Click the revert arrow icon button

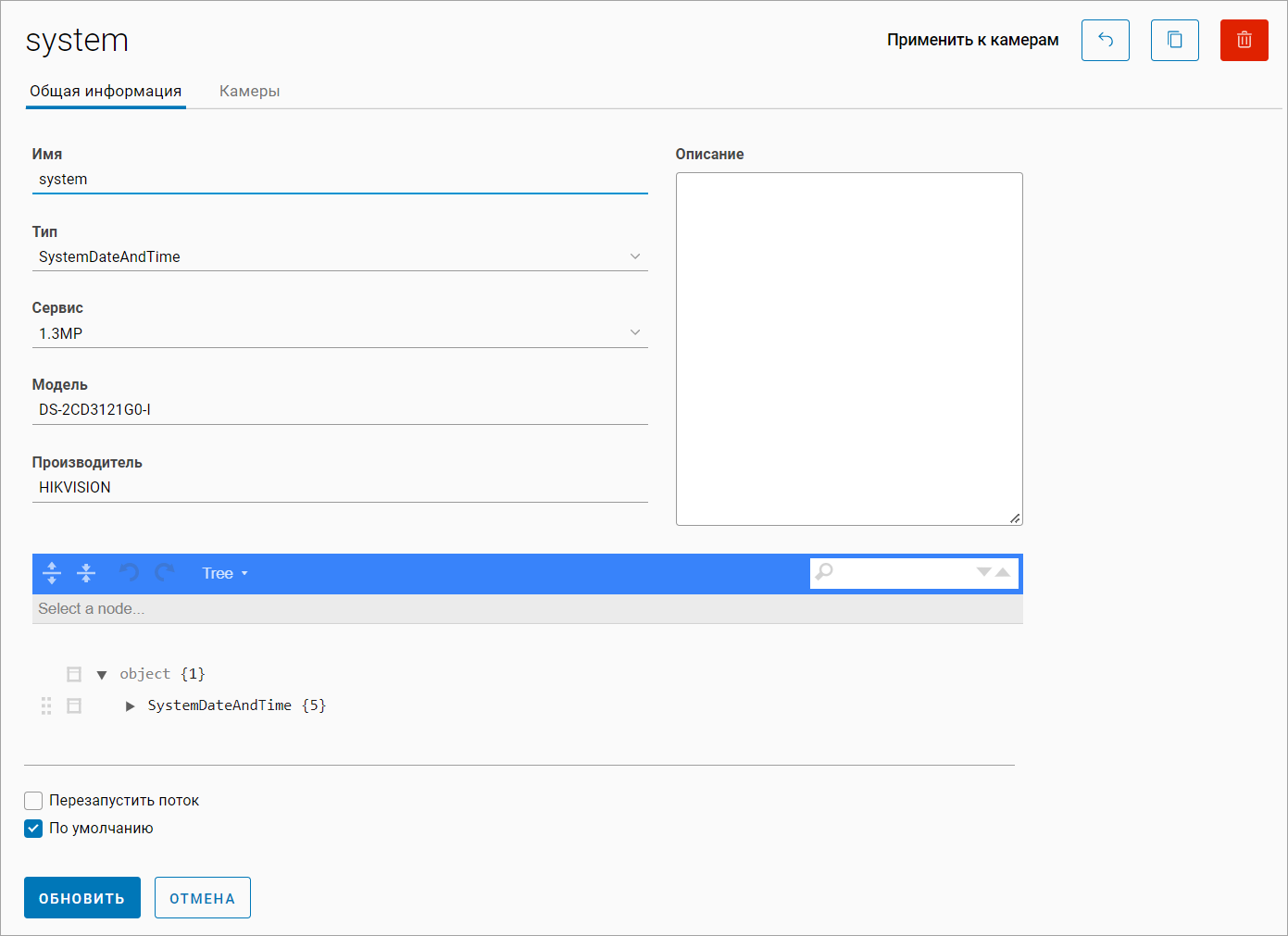click(1105, 41)
